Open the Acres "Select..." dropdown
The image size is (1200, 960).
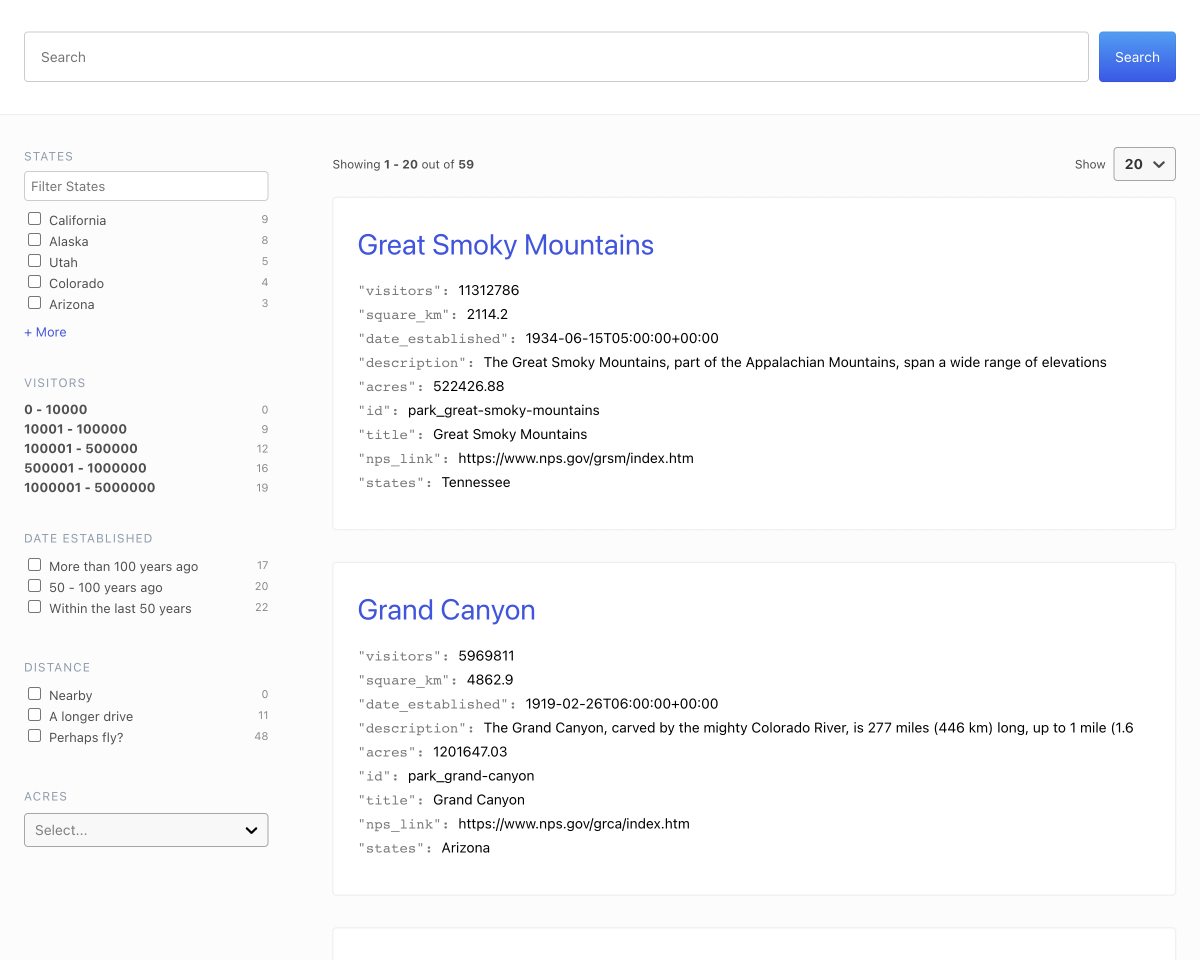click(146, 829)
